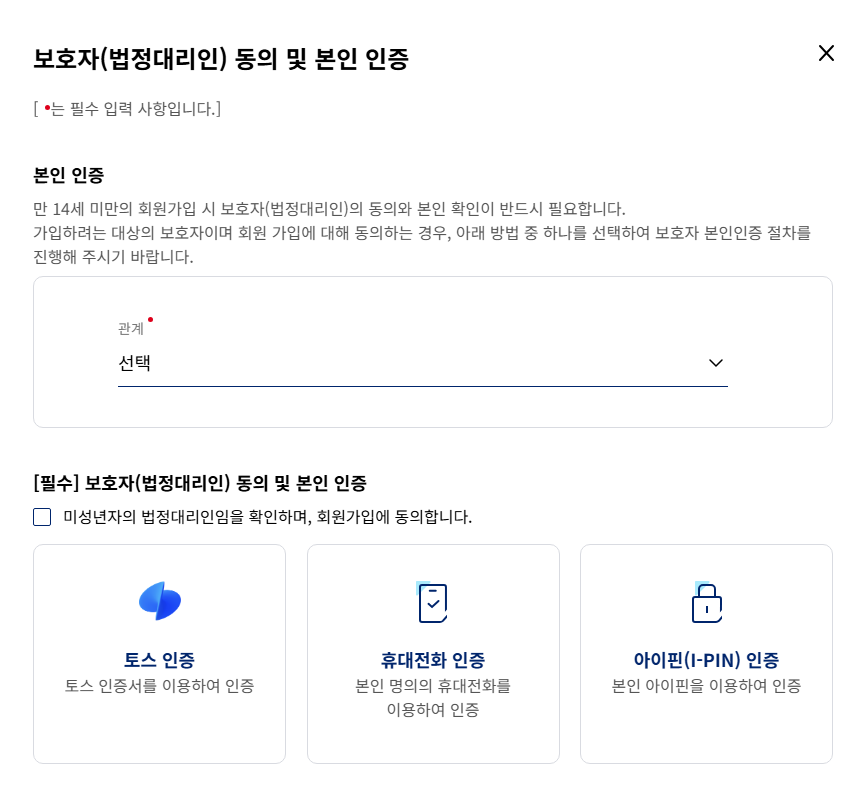Viewport: 867px width, 796px height.
Task: Select the 휴대전화 인증 verification card
Action: (432, 653)
